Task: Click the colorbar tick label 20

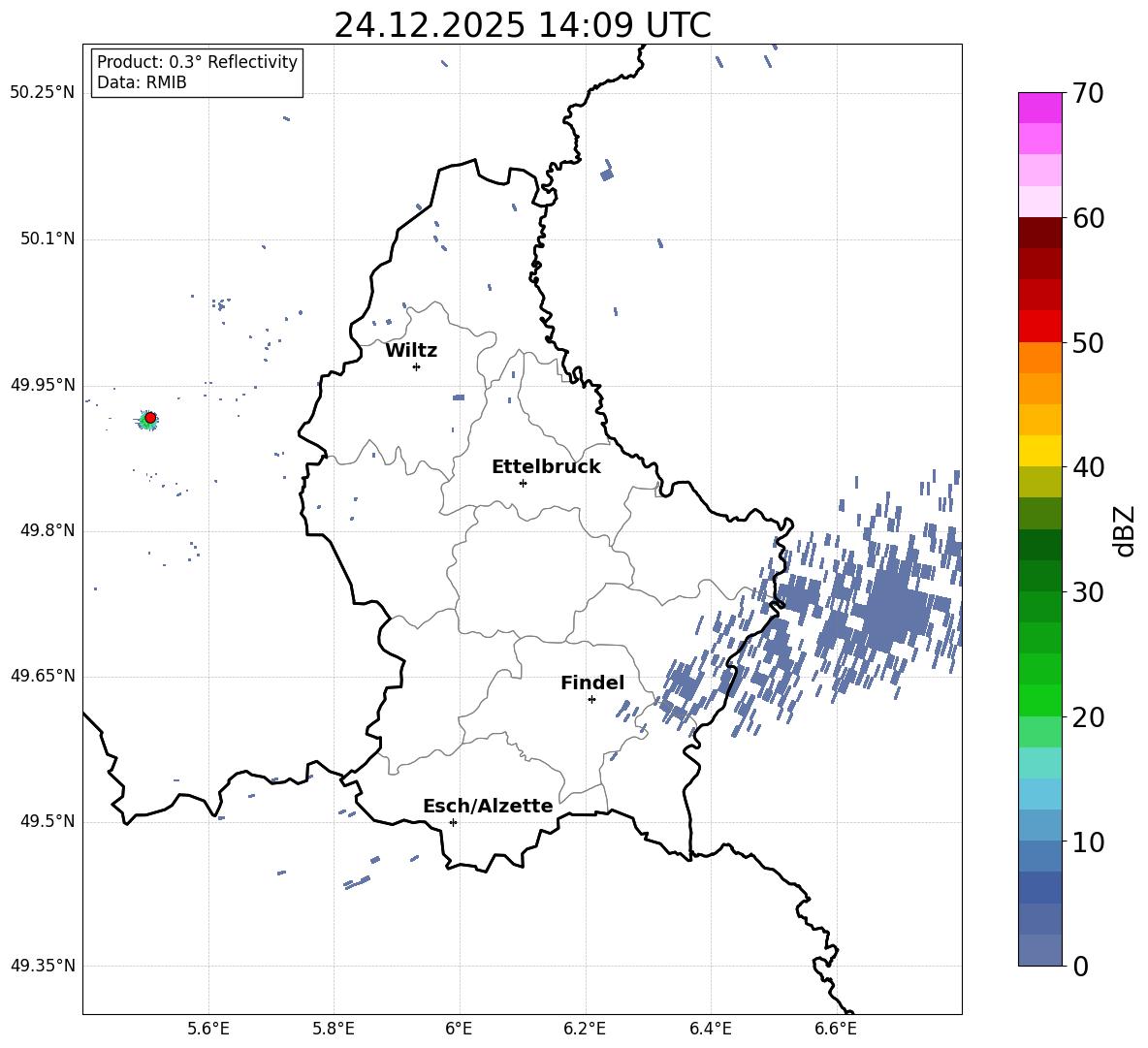Action: point(1087,717)
